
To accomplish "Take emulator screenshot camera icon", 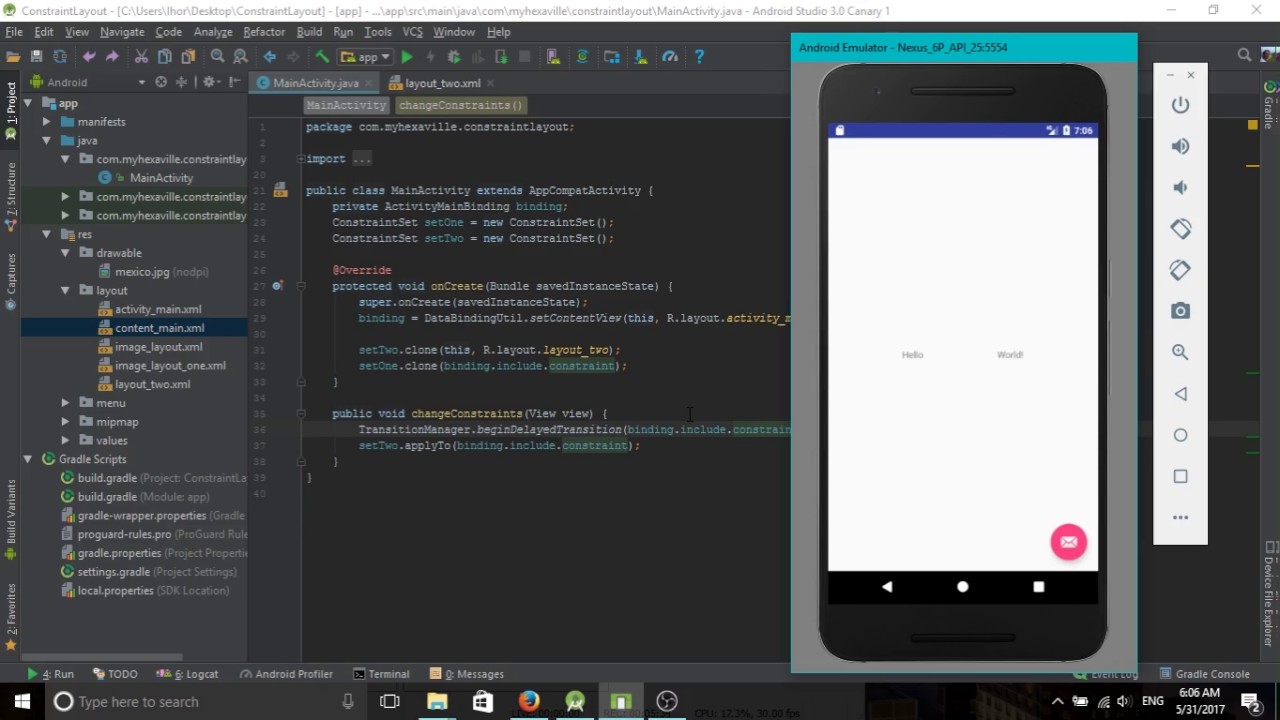I will coord(1180,311).
